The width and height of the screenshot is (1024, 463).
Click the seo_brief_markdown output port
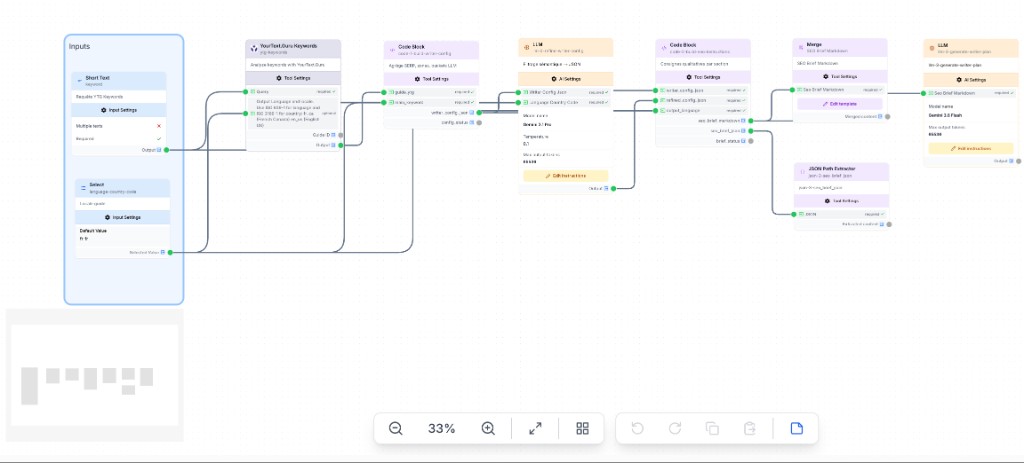(750, 121)
